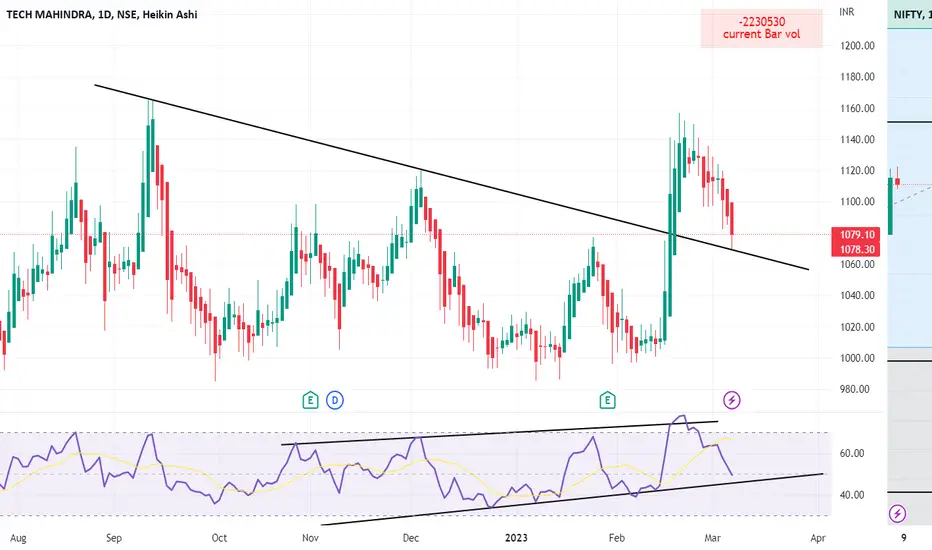Click the Mar label on time axis
The image size is (932, 550).
point(712,538)
